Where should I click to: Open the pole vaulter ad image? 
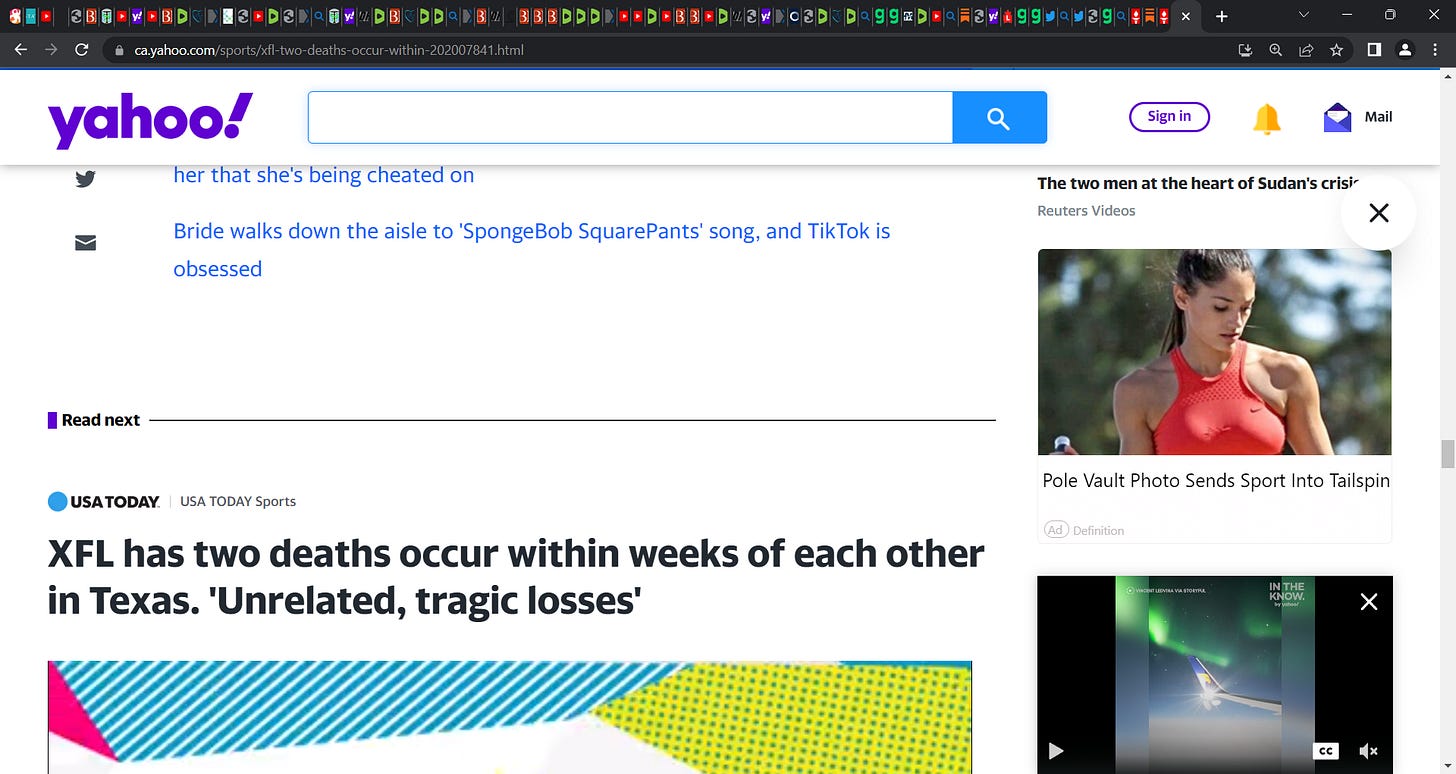point(1214,352)
